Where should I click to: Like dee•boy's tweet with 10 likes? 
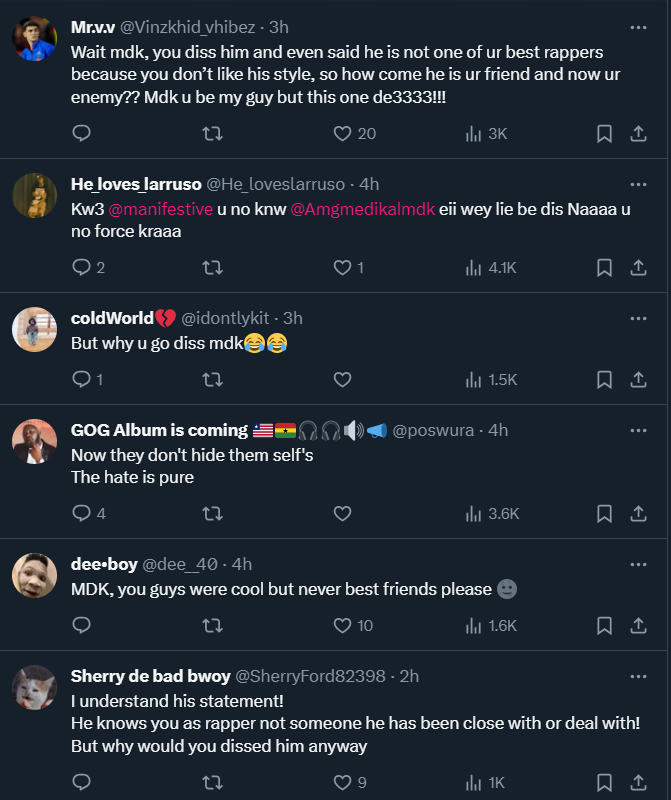tap(342, 625)
